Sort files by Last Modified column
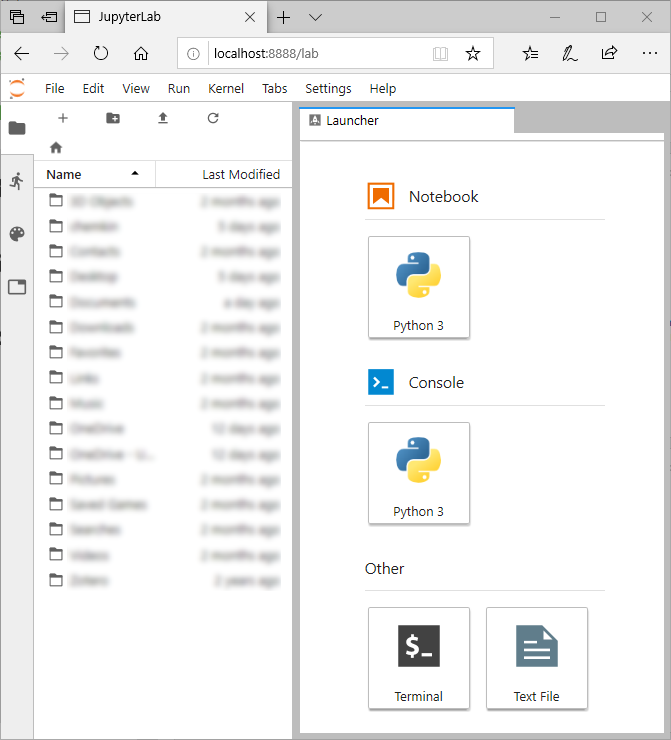The image size is (671, 740). click(x=224, y=175)
